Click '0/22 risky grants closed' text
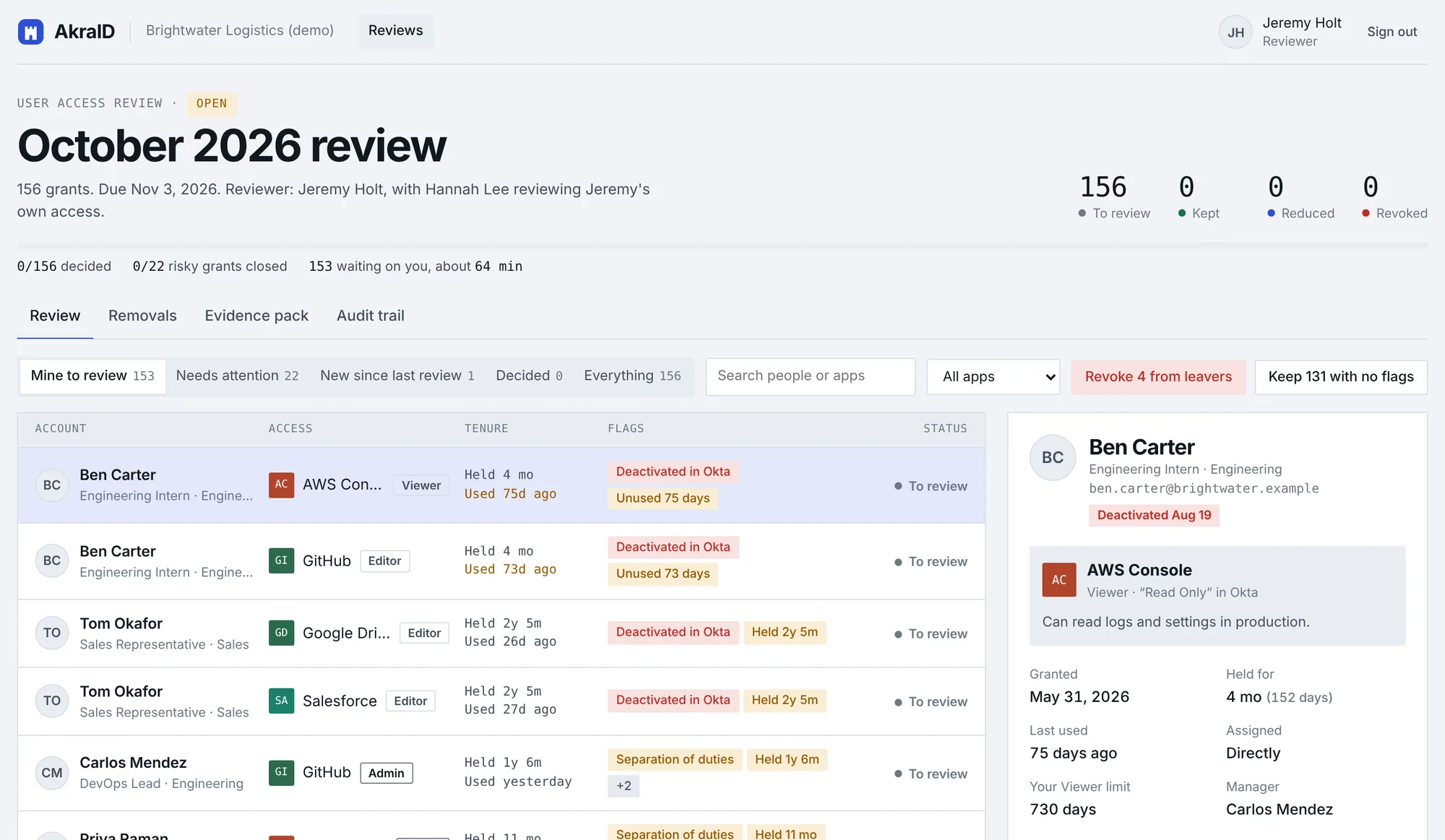The height and width of the screenshot is (840, 1445). point(210,267)
